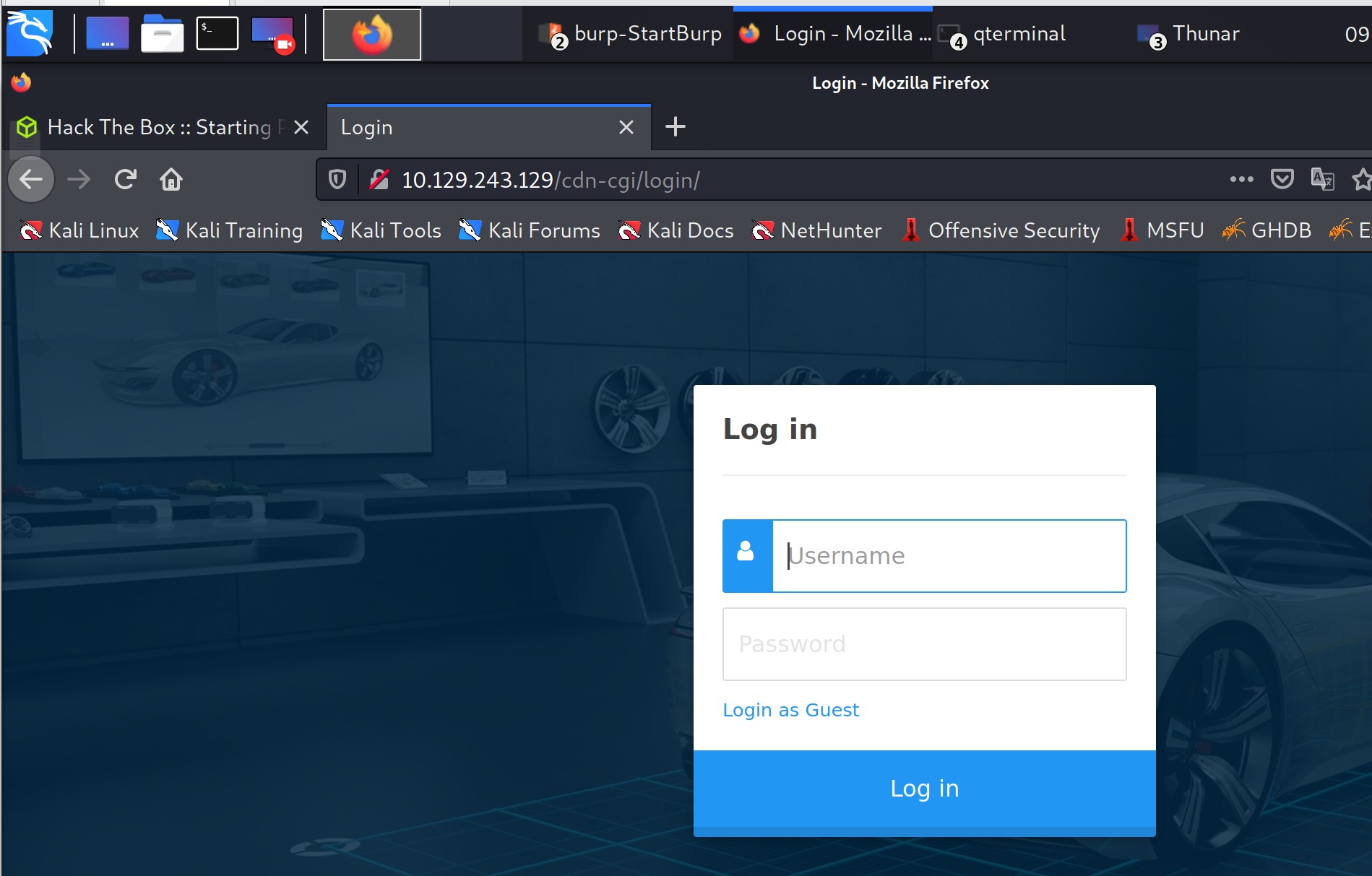
Task: Switch to the Thunar taskbar window
Action: [1188, 34]
